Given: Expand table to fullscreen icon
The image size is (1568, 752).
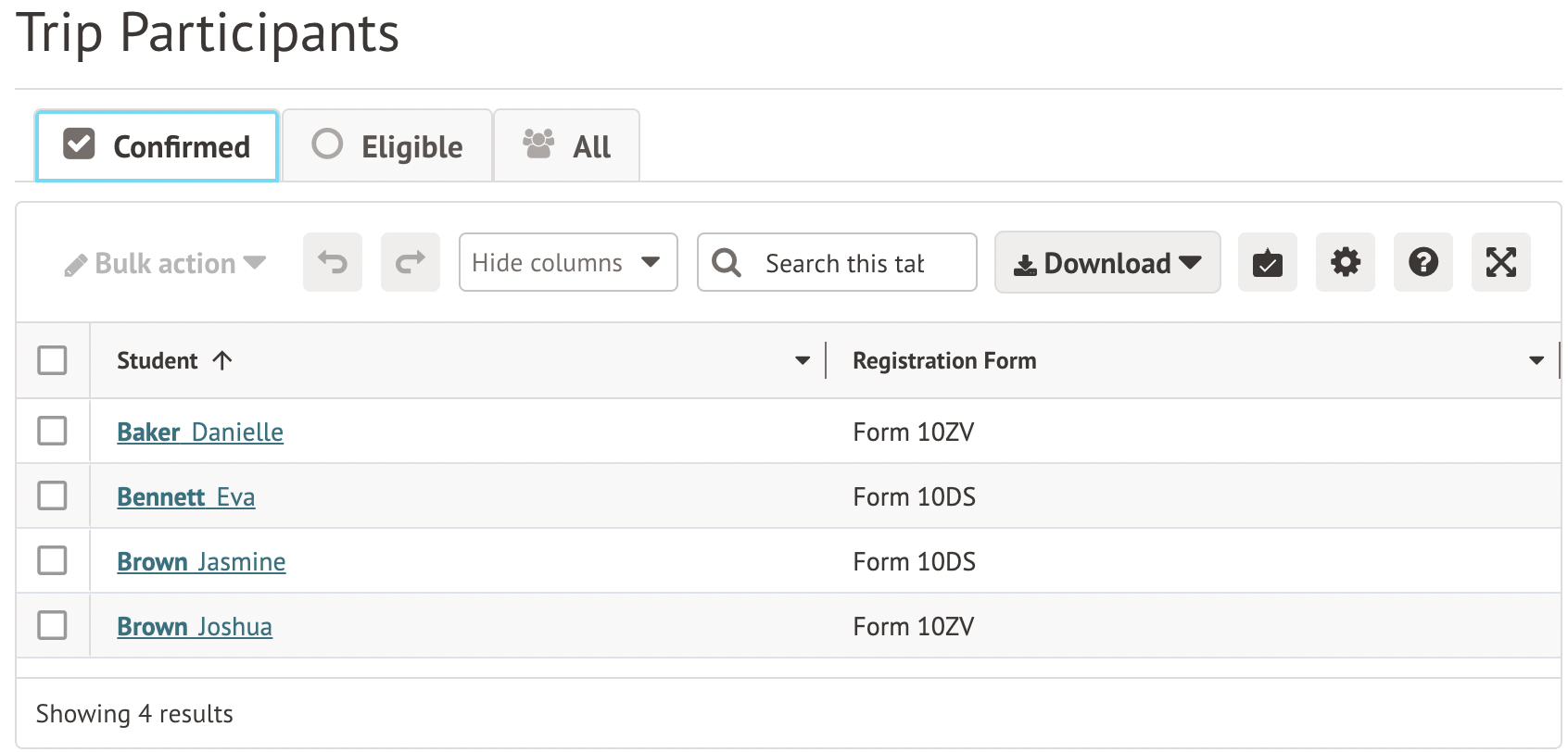Looking at the screenshot, I should 1500,263.
